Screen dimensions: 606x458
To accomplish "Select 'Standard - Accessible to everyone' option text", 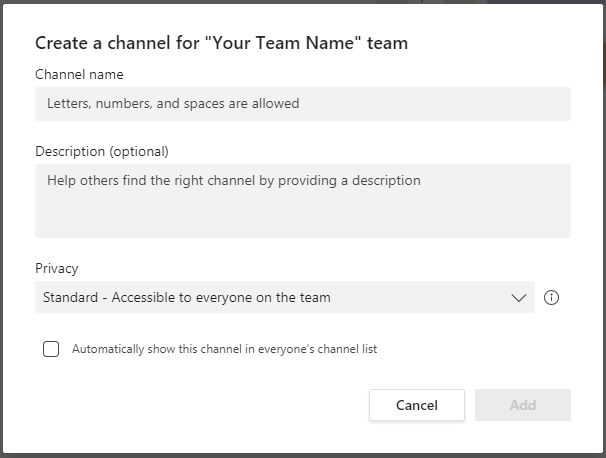I will click(187, 297).
